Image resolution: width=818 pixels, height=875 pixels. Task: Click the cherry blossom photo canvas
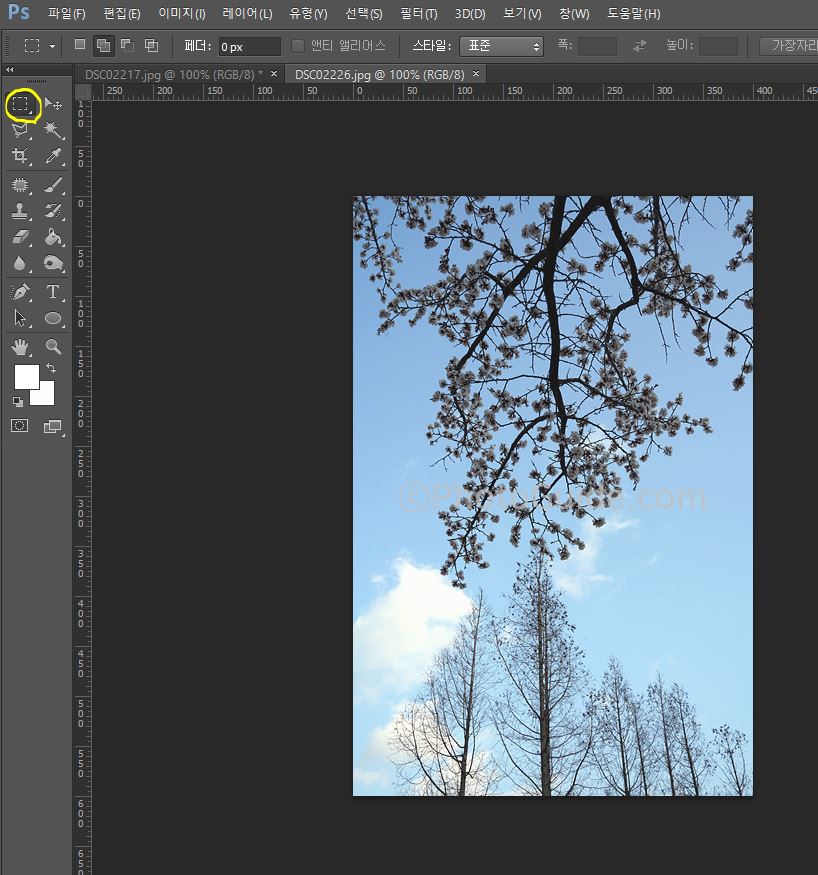pos(552,496)
